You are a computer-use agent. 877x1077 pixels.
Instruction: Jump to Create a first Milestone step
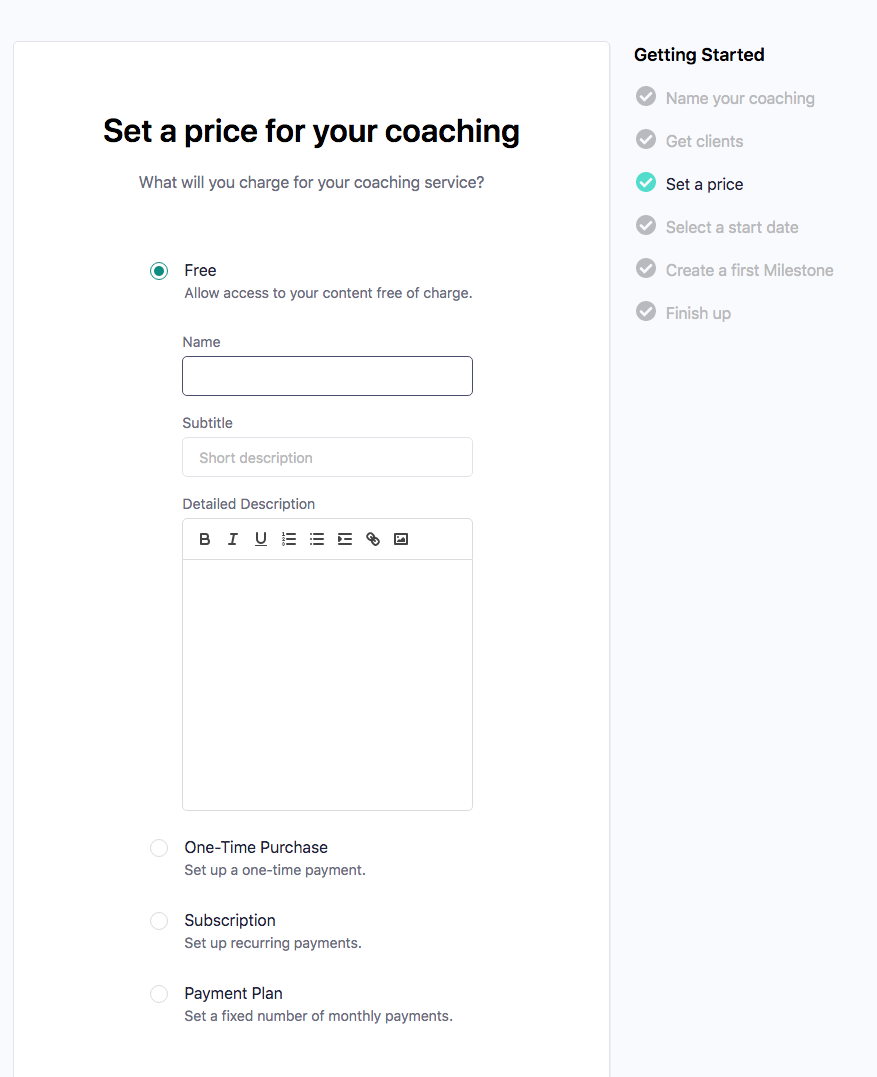tap(749, 270)
